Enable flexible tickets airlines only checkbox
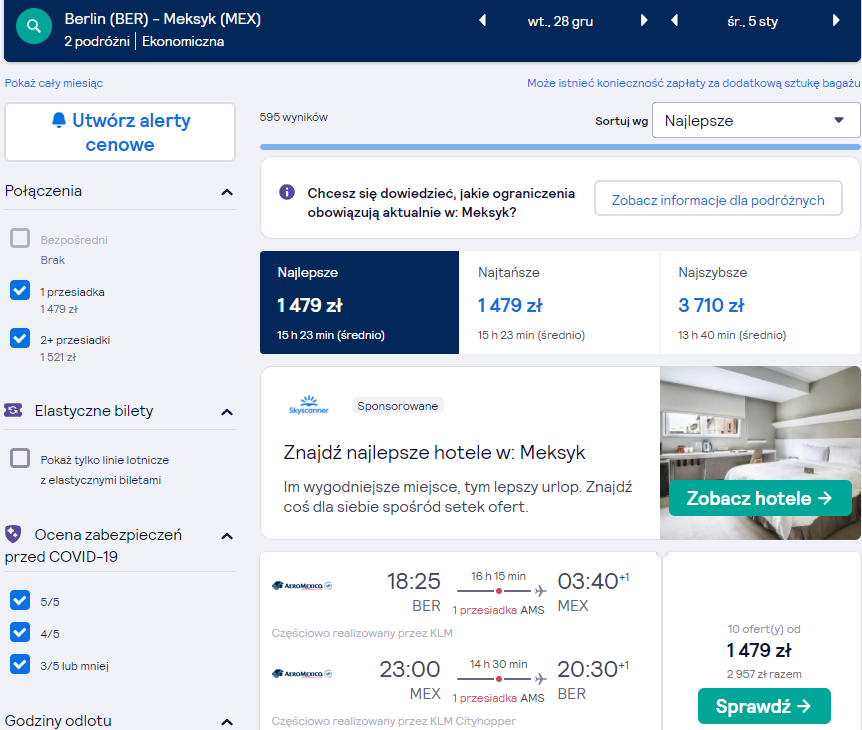The width and height of the screenshot is (862, 730). (20, 457)
